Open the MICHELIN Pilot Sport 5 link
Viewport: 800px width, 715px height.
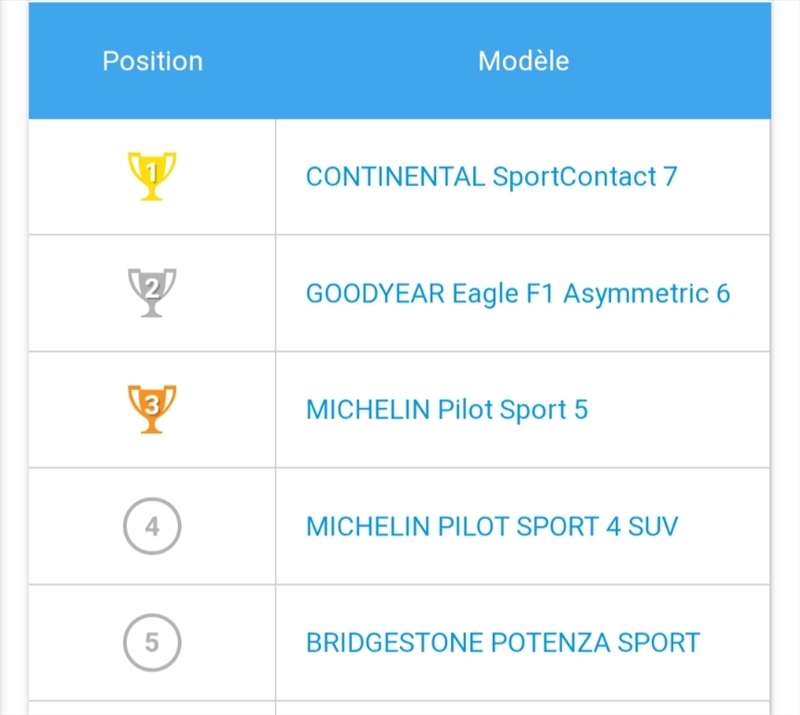click(446, 410)
